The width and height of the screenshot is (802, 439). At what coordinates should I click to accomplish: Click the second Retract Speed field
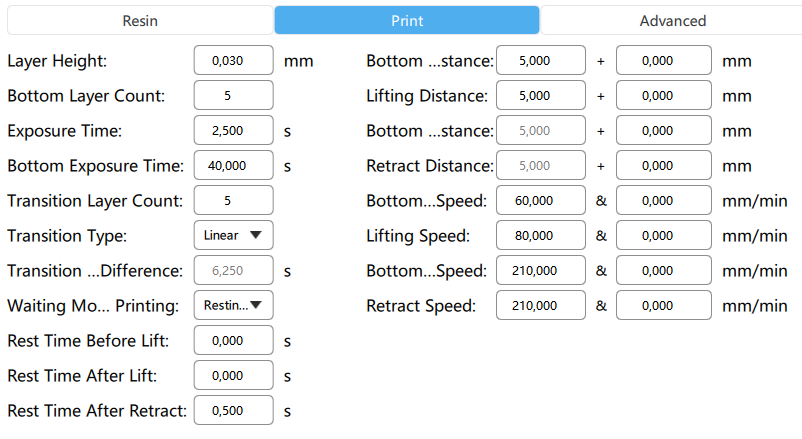coord(663,305)
